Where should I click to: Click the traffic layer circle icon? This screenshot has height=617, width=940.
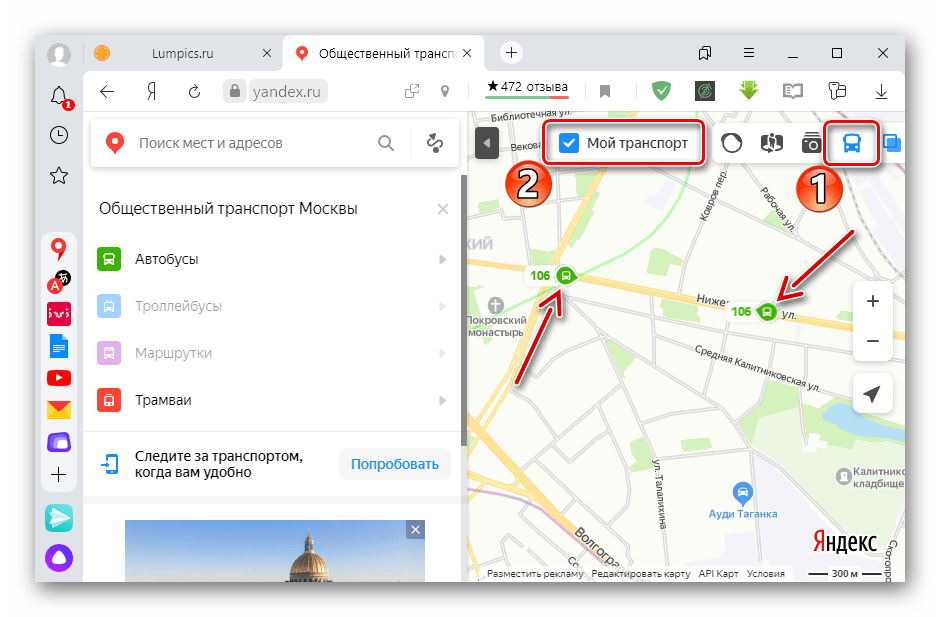coord(731,144)
